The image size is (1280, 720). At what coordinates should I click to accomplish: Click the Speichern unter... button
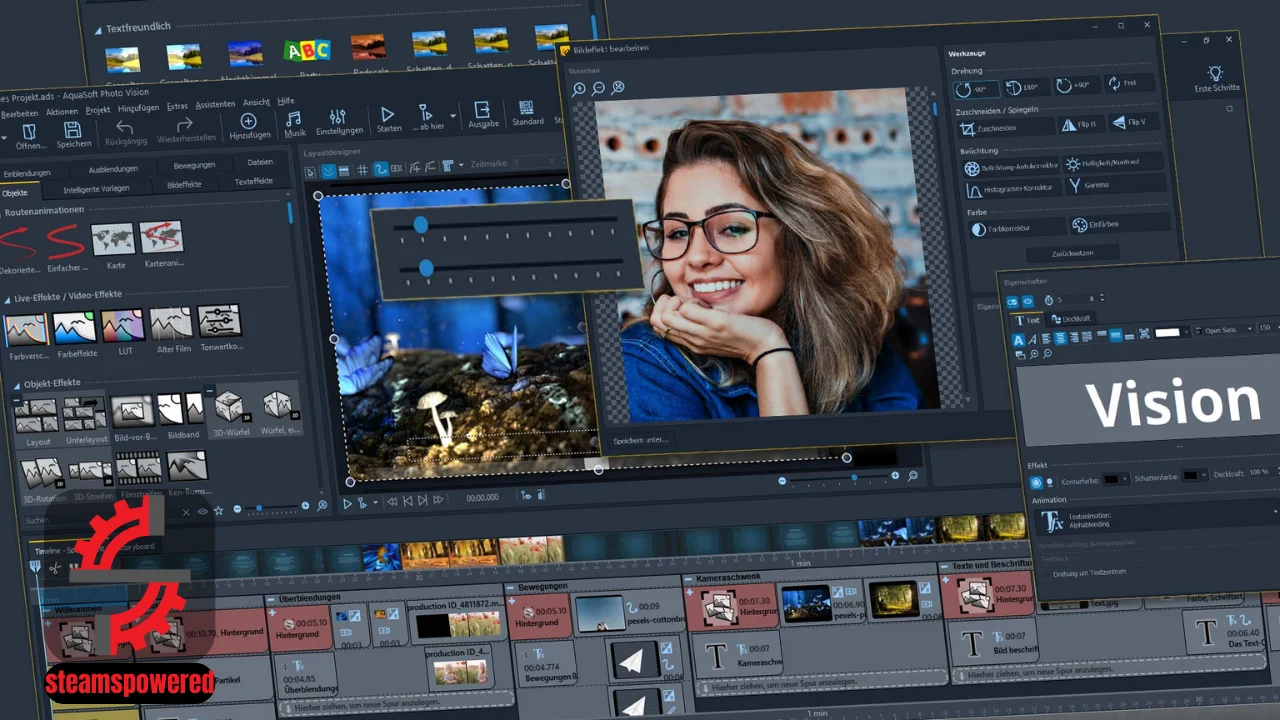tap(640, 440)
